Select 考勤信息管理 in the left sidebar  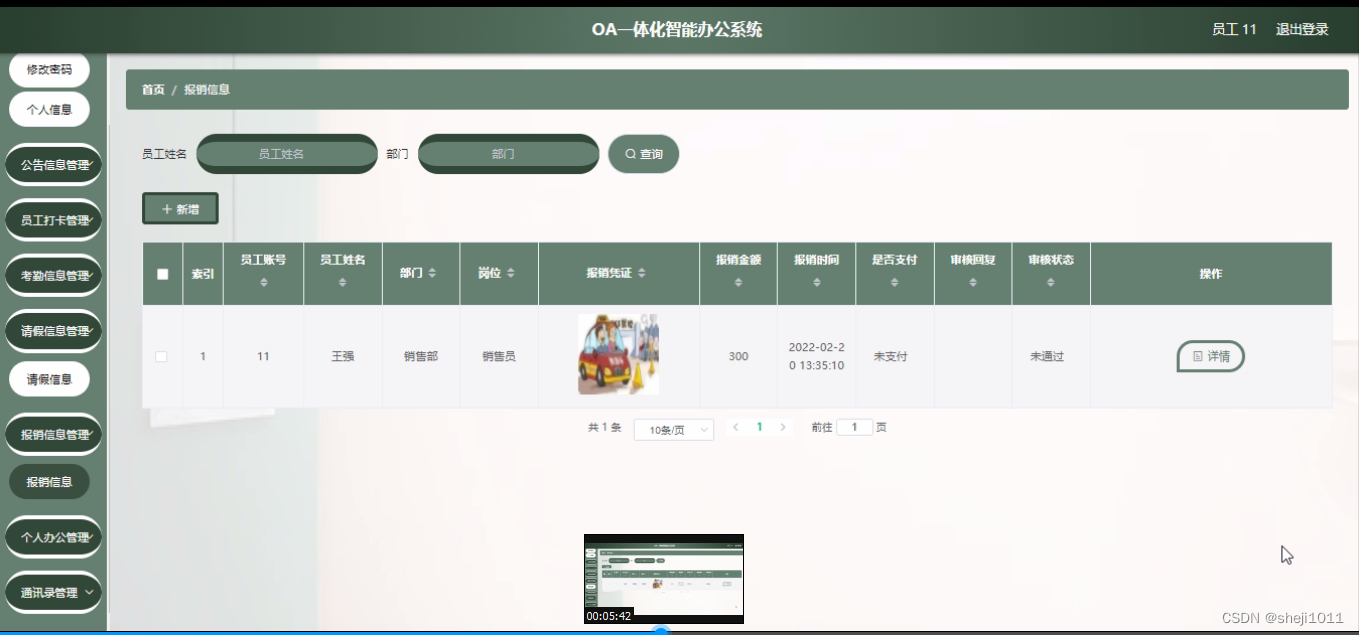pos(53,275)
